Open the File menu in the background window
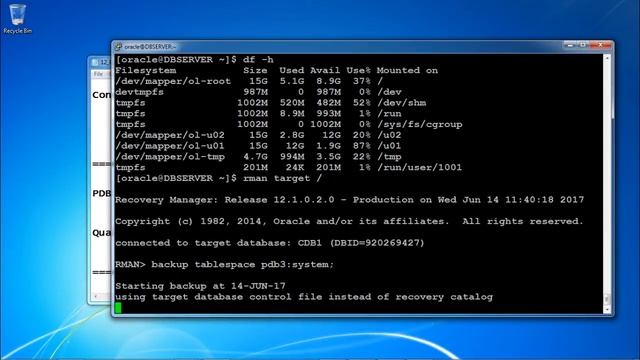This screenshot has width=640, height=360. pos(98,74)
